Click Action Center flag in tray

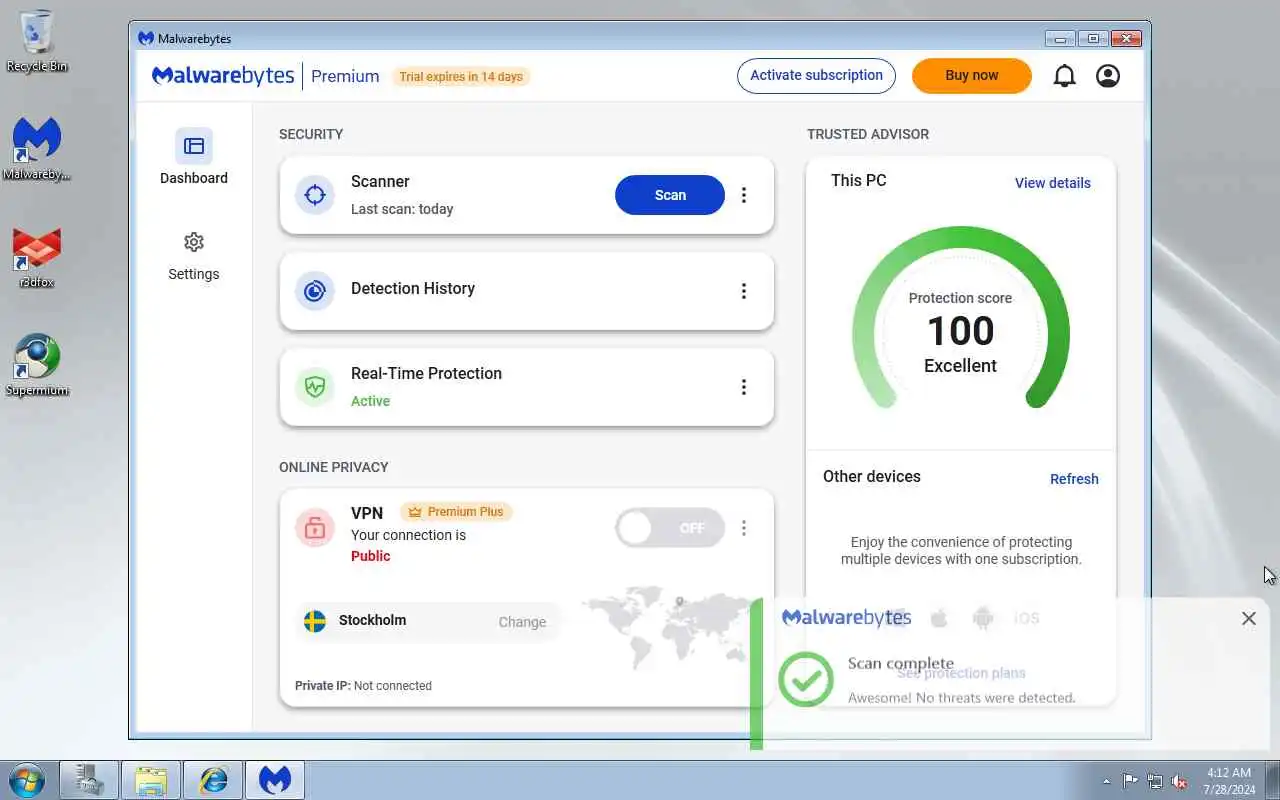click(1130, 781)
